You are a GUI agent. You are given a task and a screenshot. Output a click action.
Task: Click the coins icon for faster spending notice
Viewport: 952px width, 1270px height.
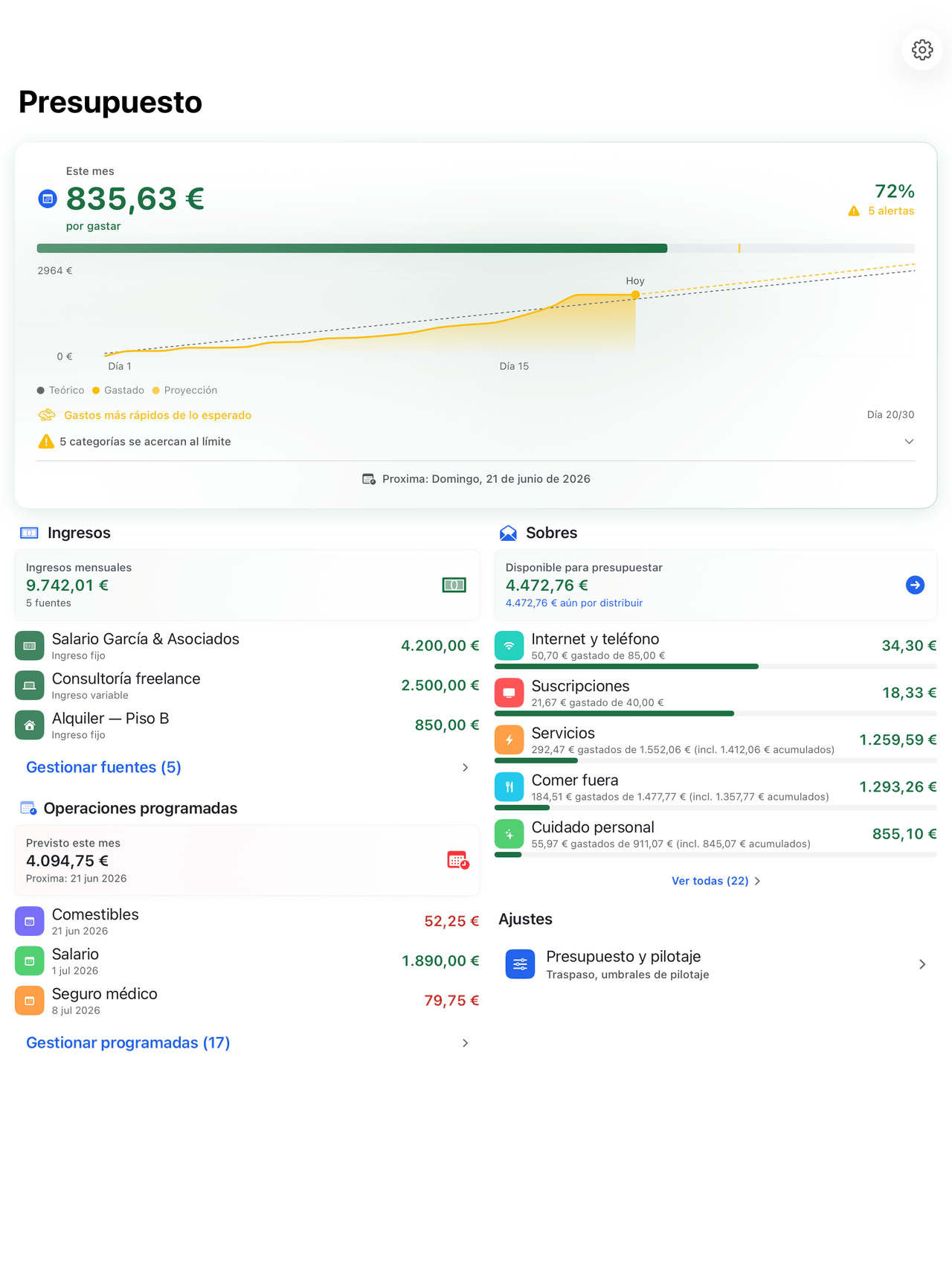click(47, 415)
